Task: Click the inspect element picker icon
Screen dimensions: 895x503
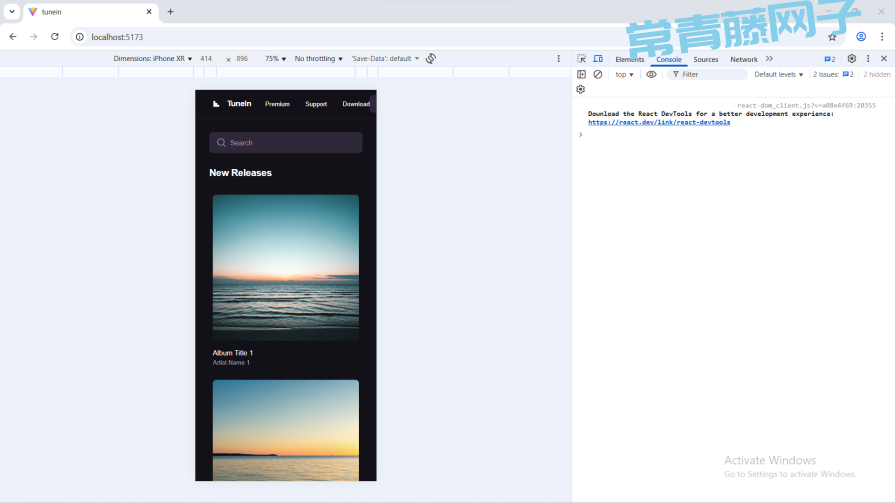Action: [x=581, y=59]
